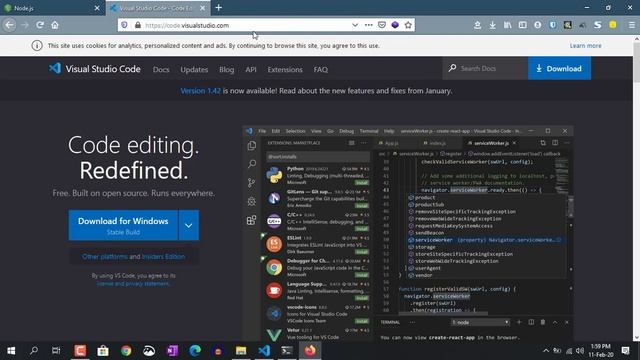Open the Insiders Edition link
Viewport: 640px width, 360px height.
[x=163, y=256]
